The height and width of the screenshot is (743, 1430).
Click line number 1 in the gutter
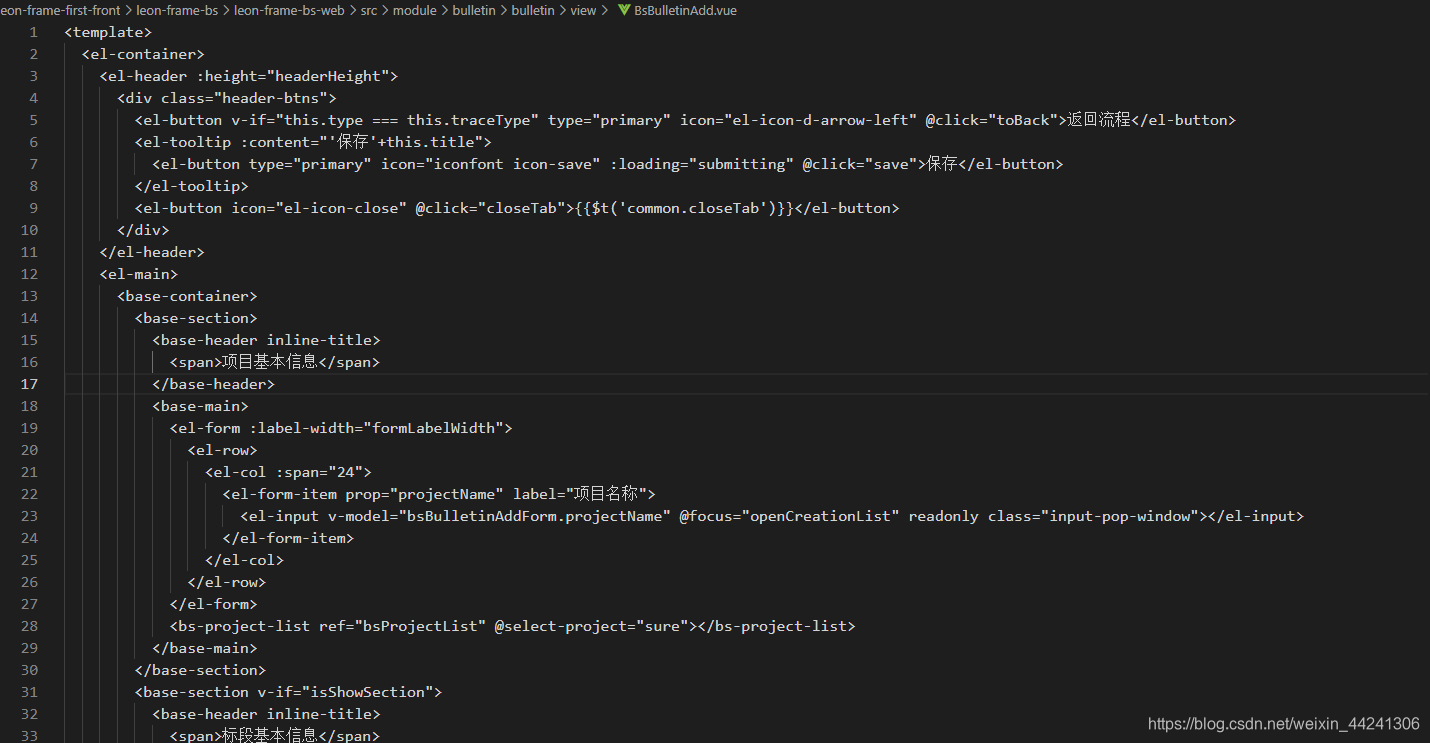click(33, 31)
